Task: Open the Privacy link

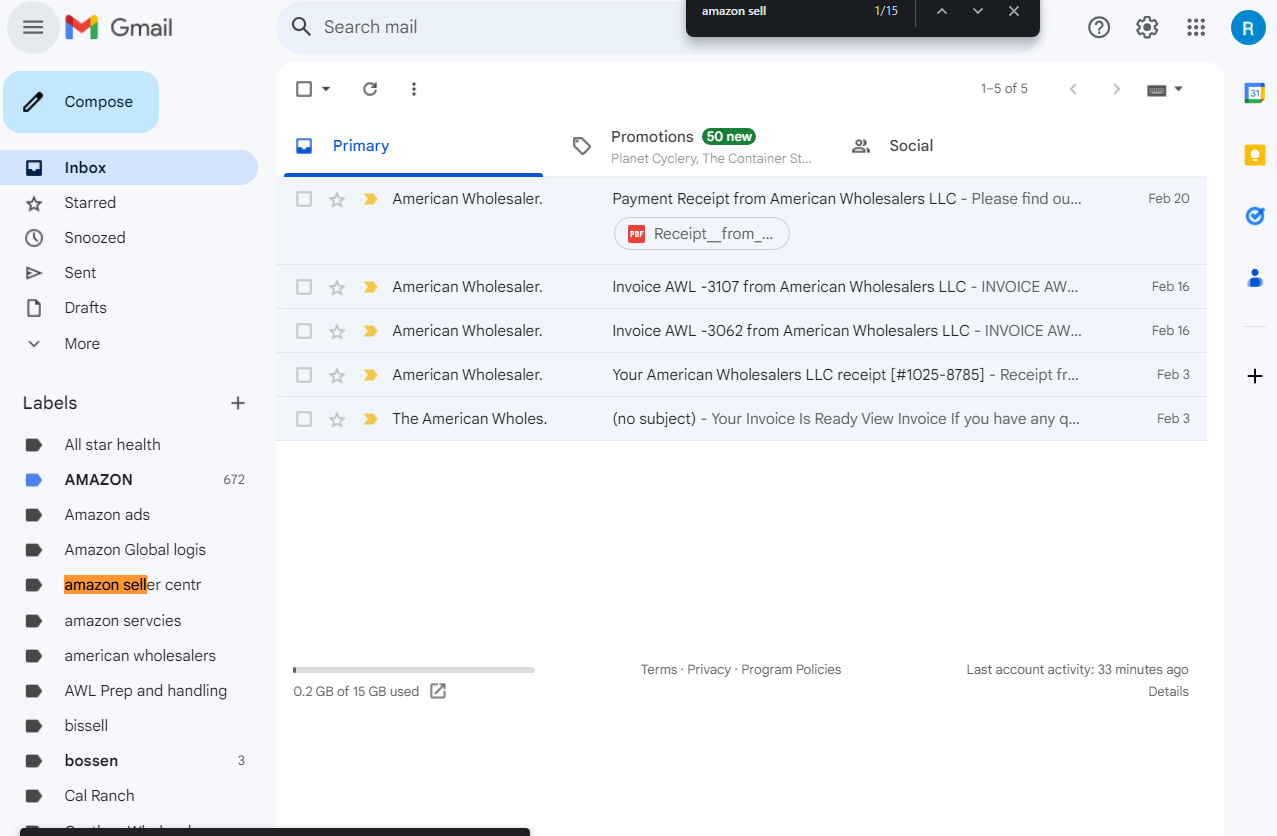Action: [x=709, y=670]
